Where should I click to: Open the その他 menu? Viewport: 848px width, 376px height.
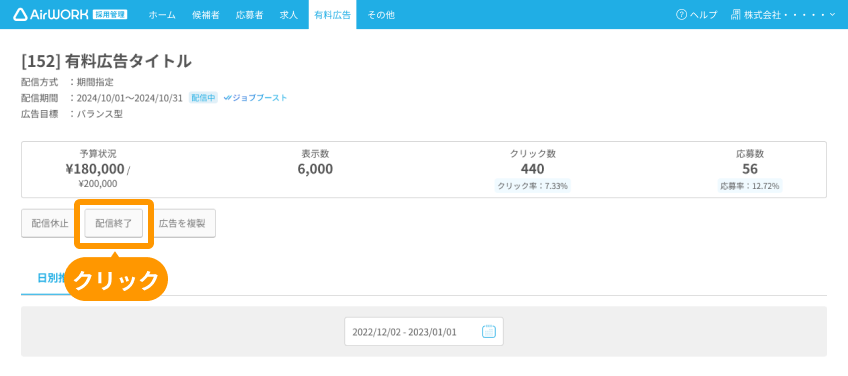[x=381, y=15]
